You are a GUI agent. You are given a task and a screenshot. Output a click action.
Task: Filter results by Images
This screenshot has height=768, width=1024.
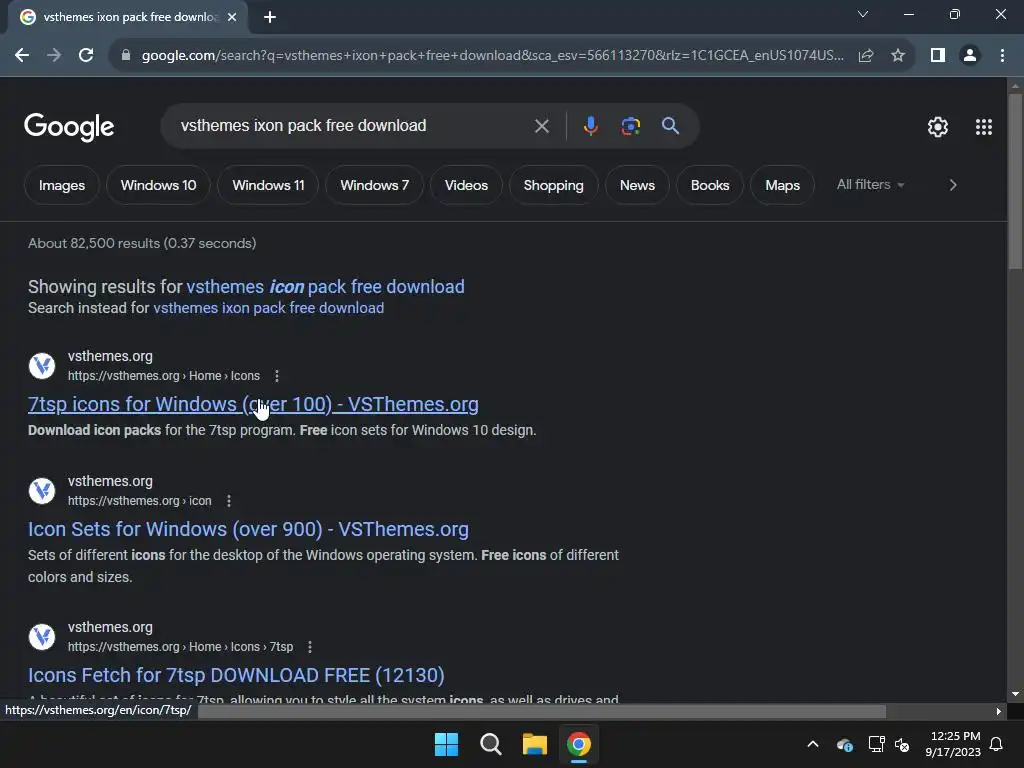point(62,185)
